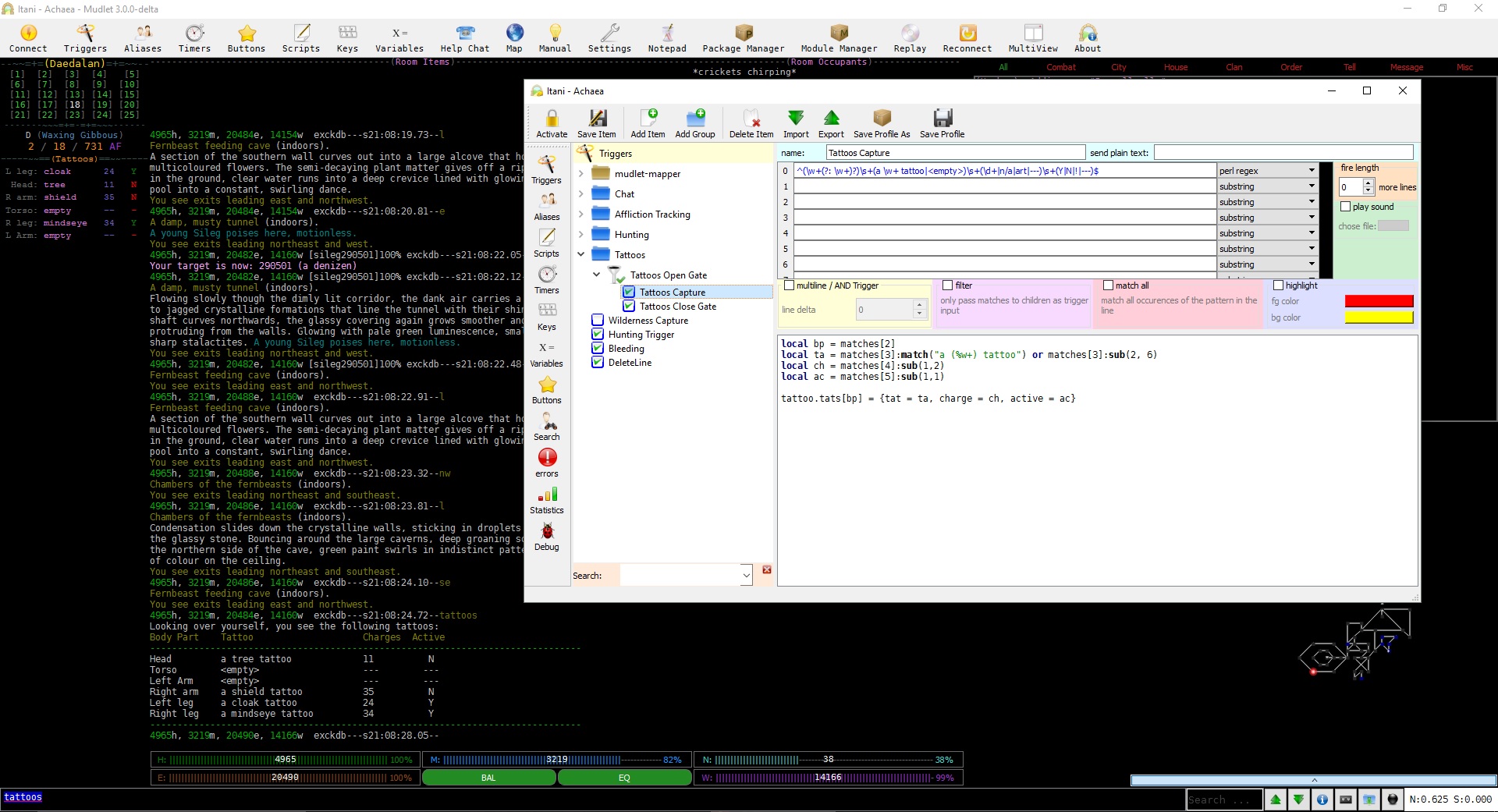Image resolution: width=1498 pixels, height=812 pixels.
Task: Open Mudlet Settings
Action: 609,37
